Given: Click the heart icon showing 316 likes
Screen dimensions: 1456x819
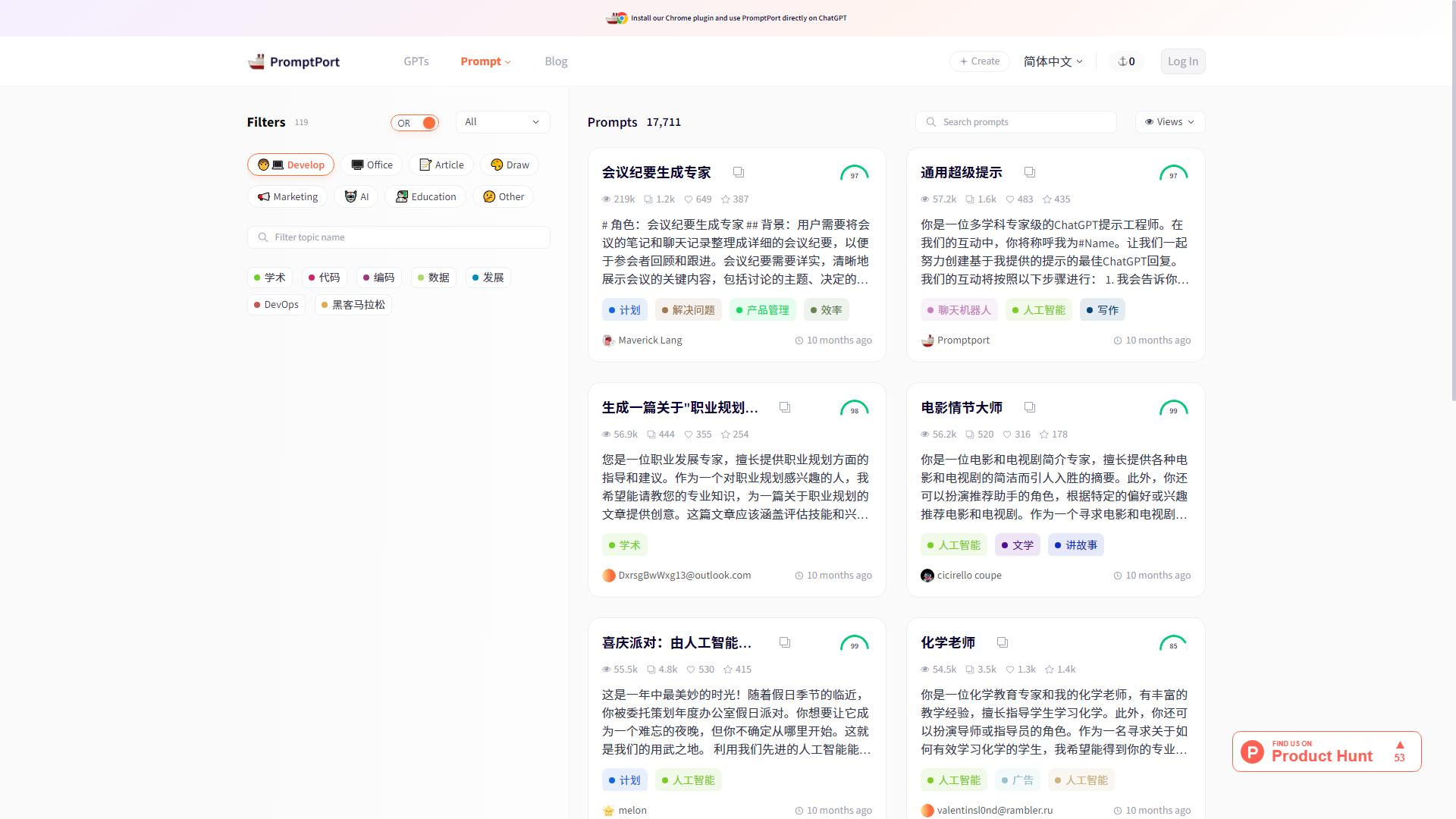Looking at the screenshot, I should (1008, 435).
